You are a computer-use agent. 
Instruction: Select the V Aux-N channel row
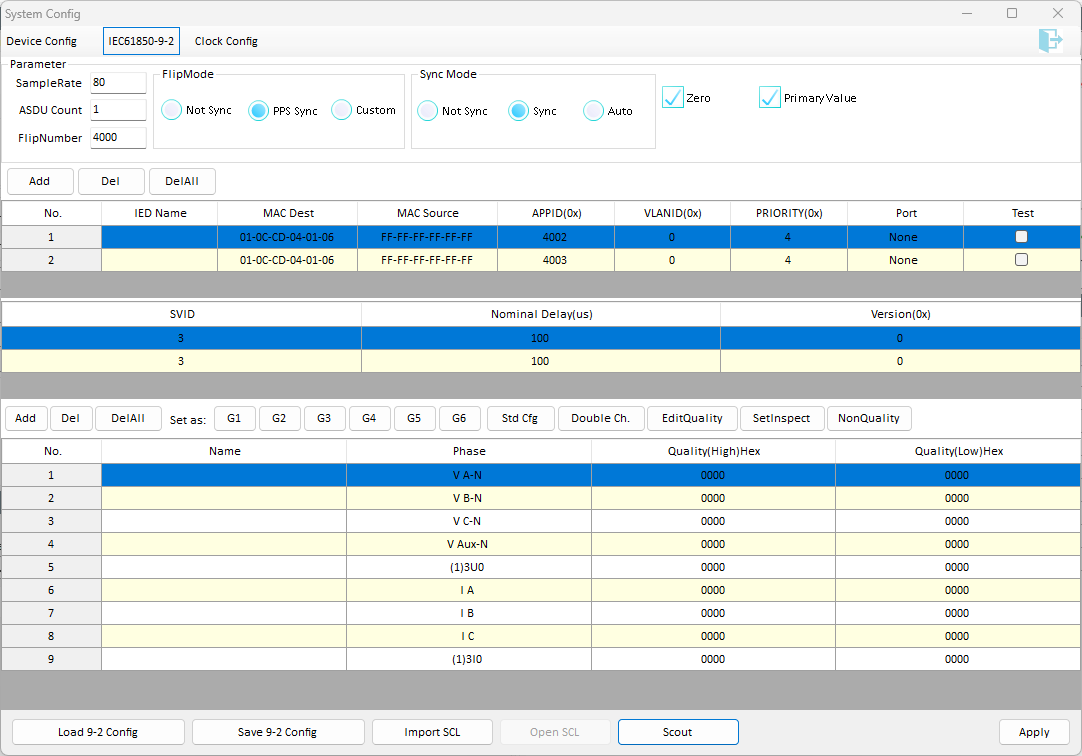(x=541, y=544)
